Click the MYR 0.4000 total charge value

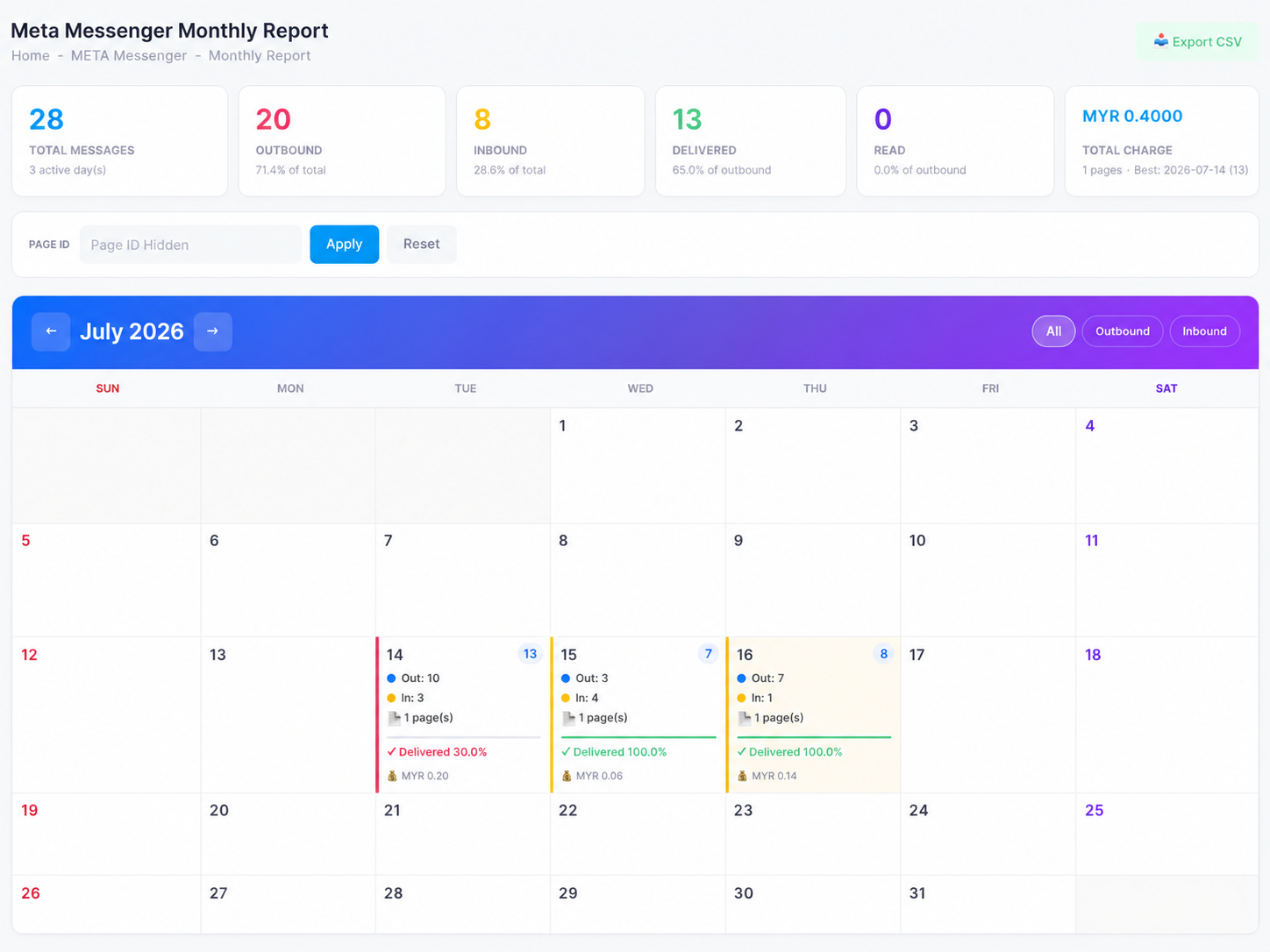pos(1132,116)
